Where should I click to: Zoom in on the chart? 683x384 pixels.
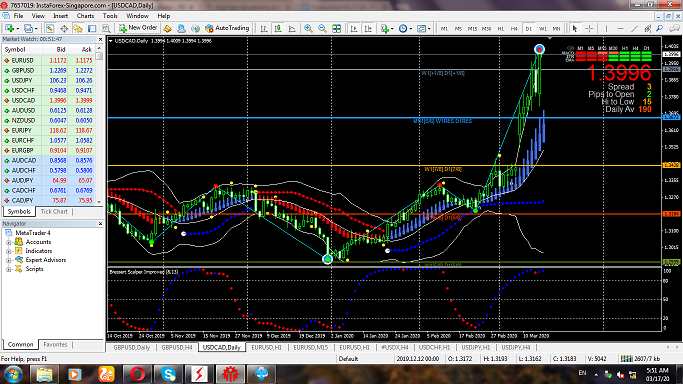point(308,28)
